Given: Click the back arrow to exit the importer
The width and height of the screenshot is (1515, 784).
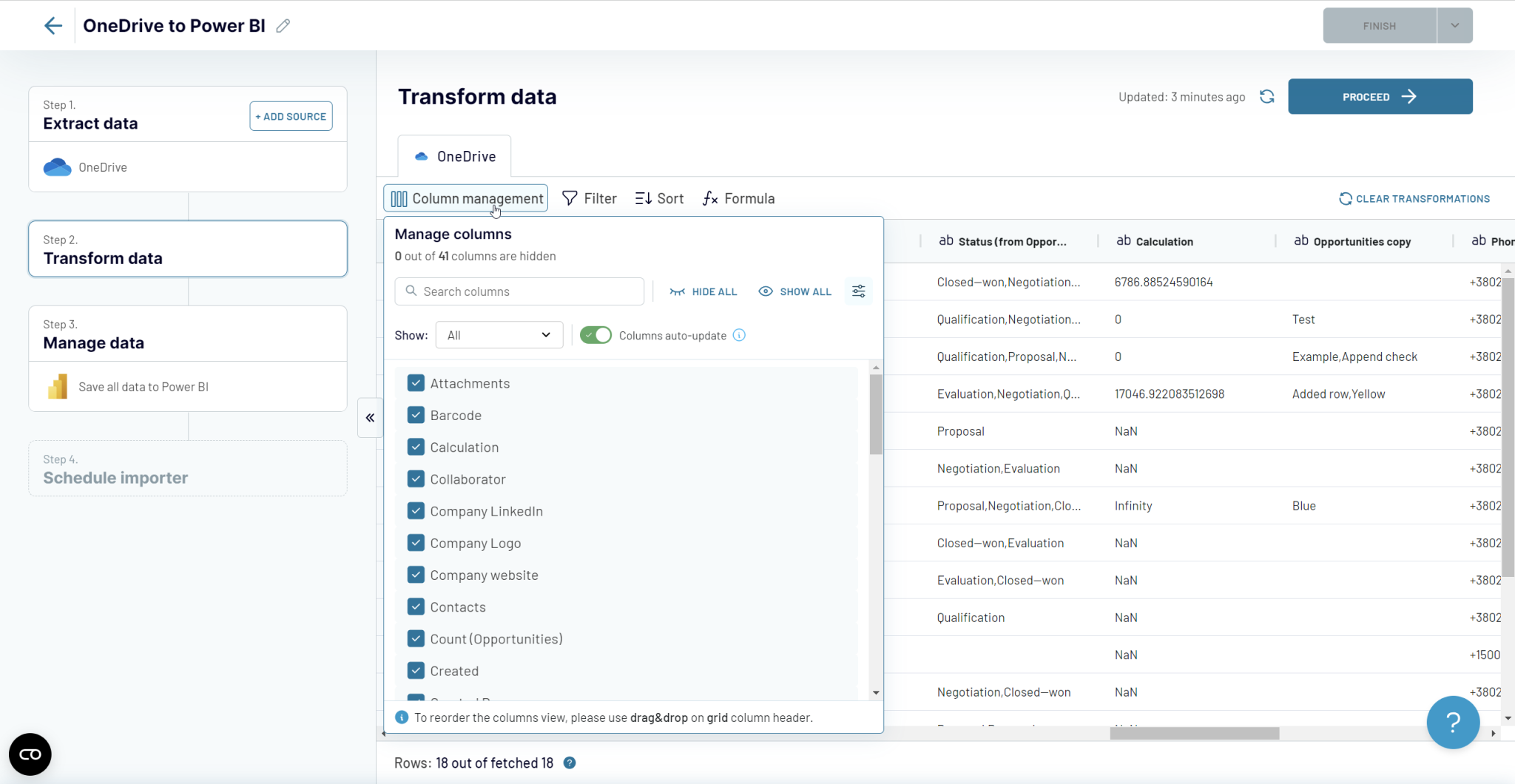Looking at the screenshot, I should click(x=53, y=25).
